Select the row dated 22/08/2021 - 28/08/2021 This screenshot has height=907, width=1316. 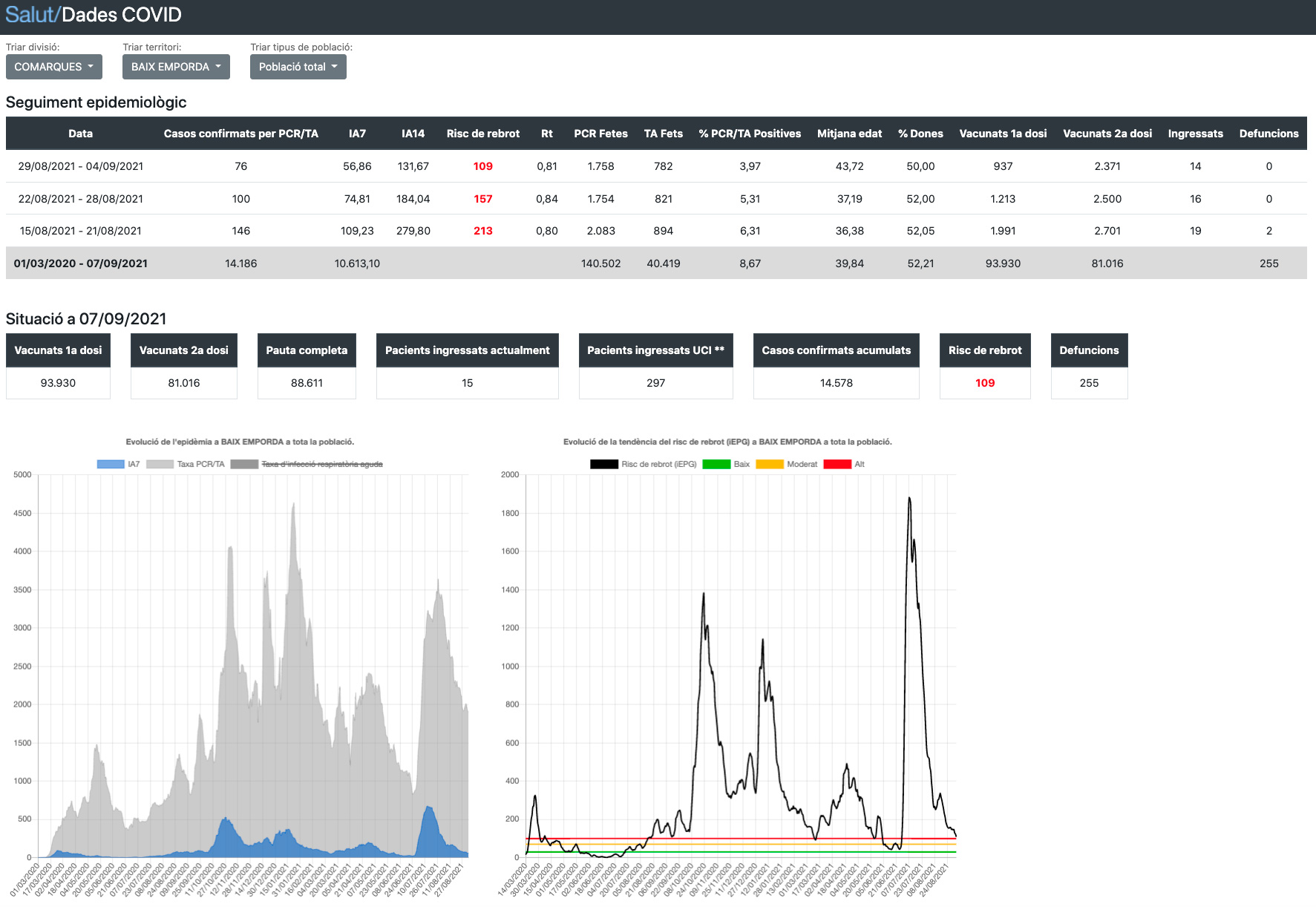pos(656,199)
